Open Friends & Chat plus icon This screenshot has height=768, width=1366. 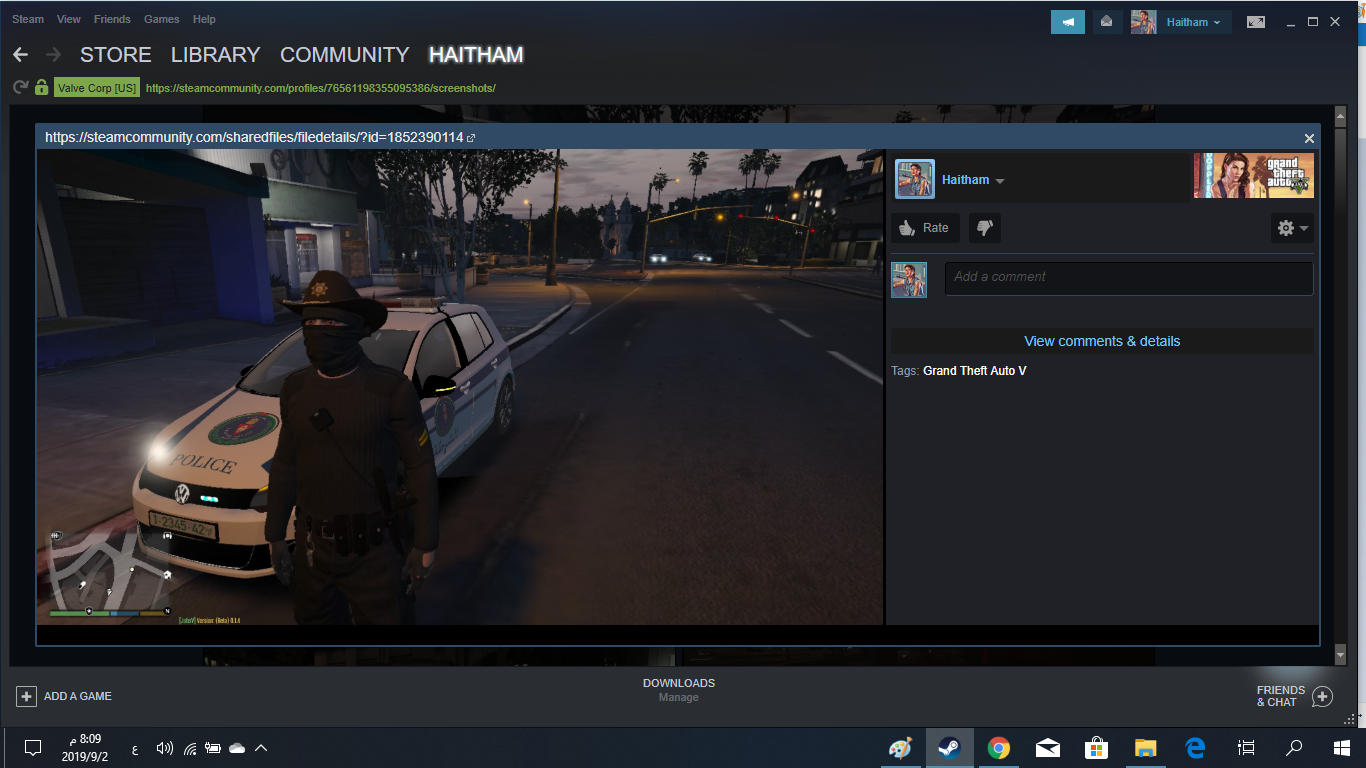pos(1322,696)
